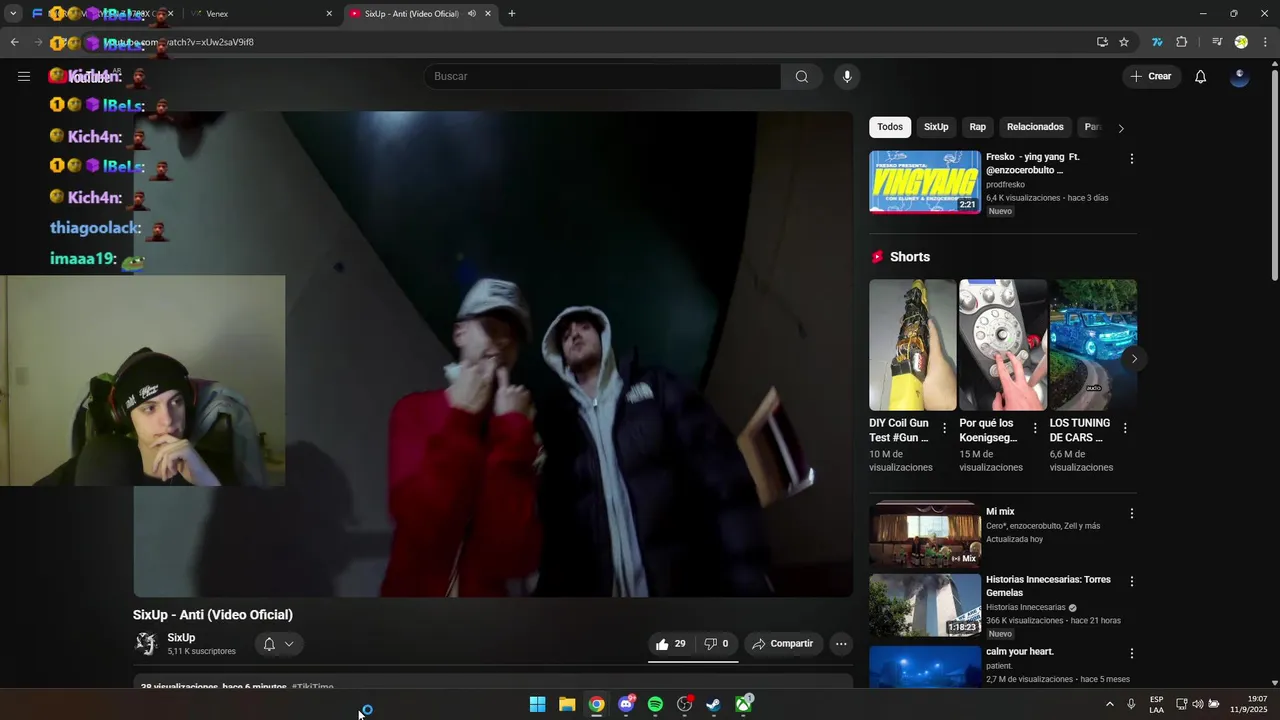This screenshot has height=720, width=1280.
Task: Click the install app icon in address bar
Action: pyautogui.click(x=1102, y=42)
